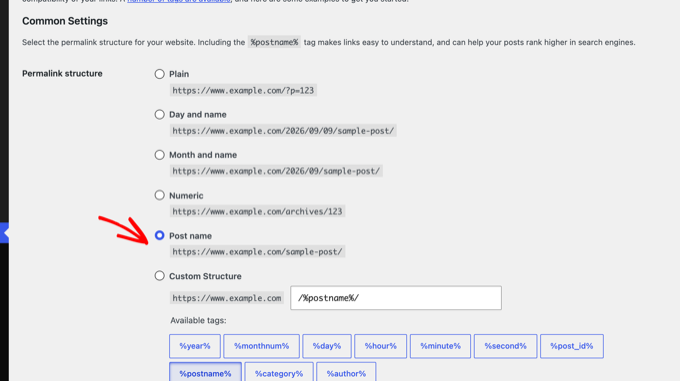Click the Post name sample-post URL
Viewport: 680px width, 381px height.
pos(257,251)
